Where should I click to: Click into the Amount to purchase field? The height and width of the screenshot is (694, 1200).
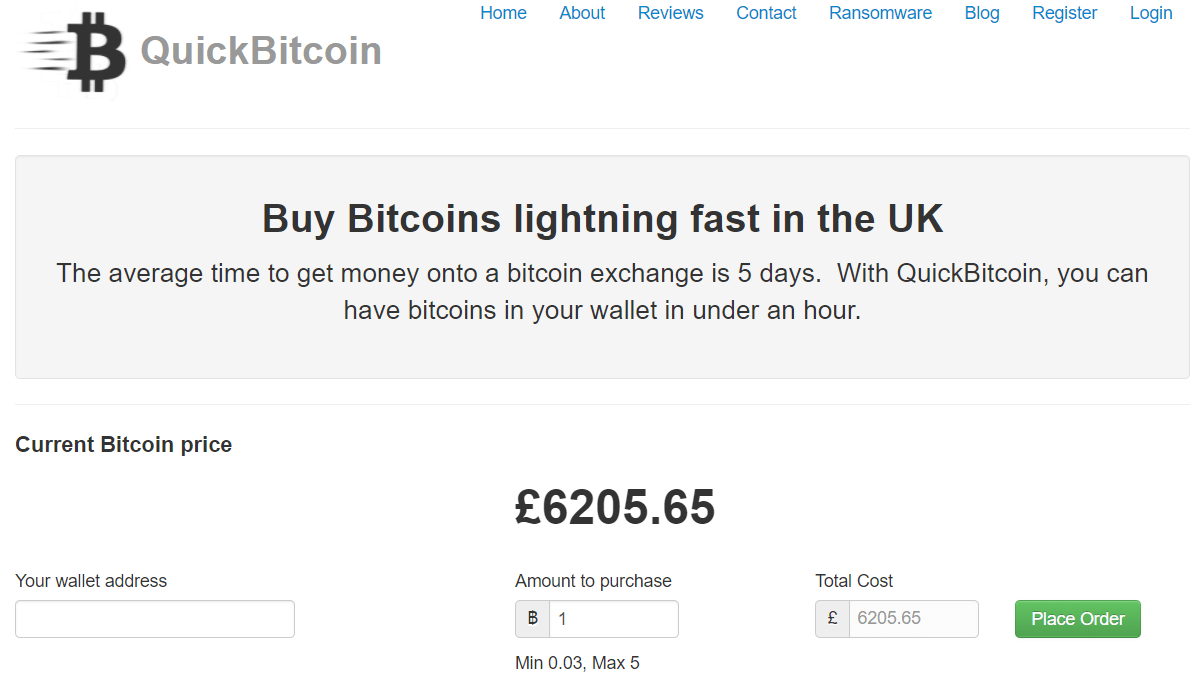coord(614,619)
